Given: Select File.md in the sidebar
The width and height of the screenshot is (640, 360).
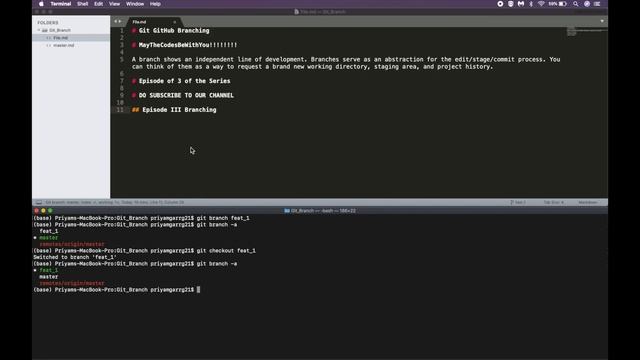Looking at the screenshot, I should click(60, 38).
